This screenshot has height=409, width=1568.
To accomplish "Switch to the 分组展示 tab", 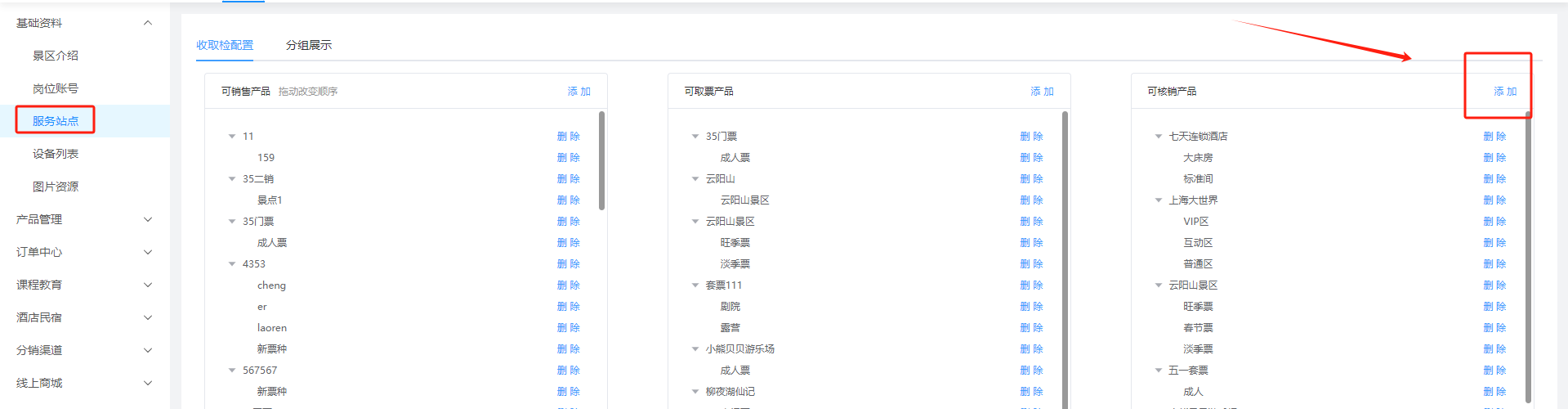I will coord(308,45).
